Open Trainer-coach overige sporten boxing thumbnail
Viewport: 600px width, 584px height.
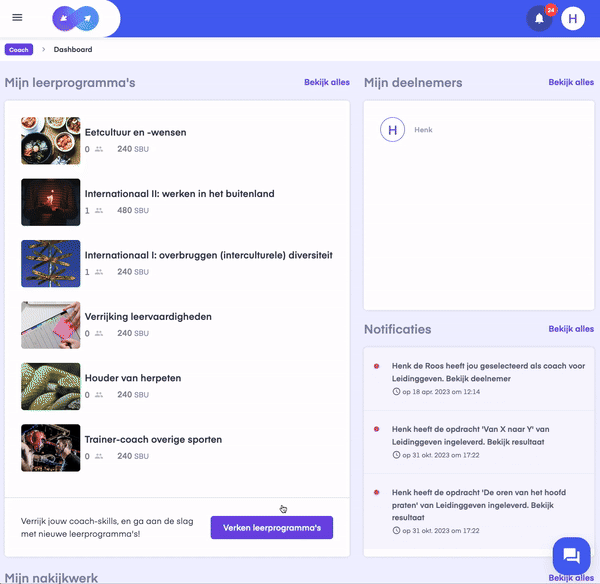click(x=51, y=448)
